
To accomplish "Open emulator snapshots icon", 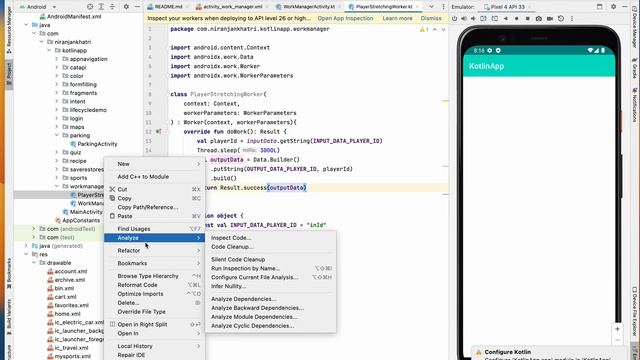I will 561,18.
